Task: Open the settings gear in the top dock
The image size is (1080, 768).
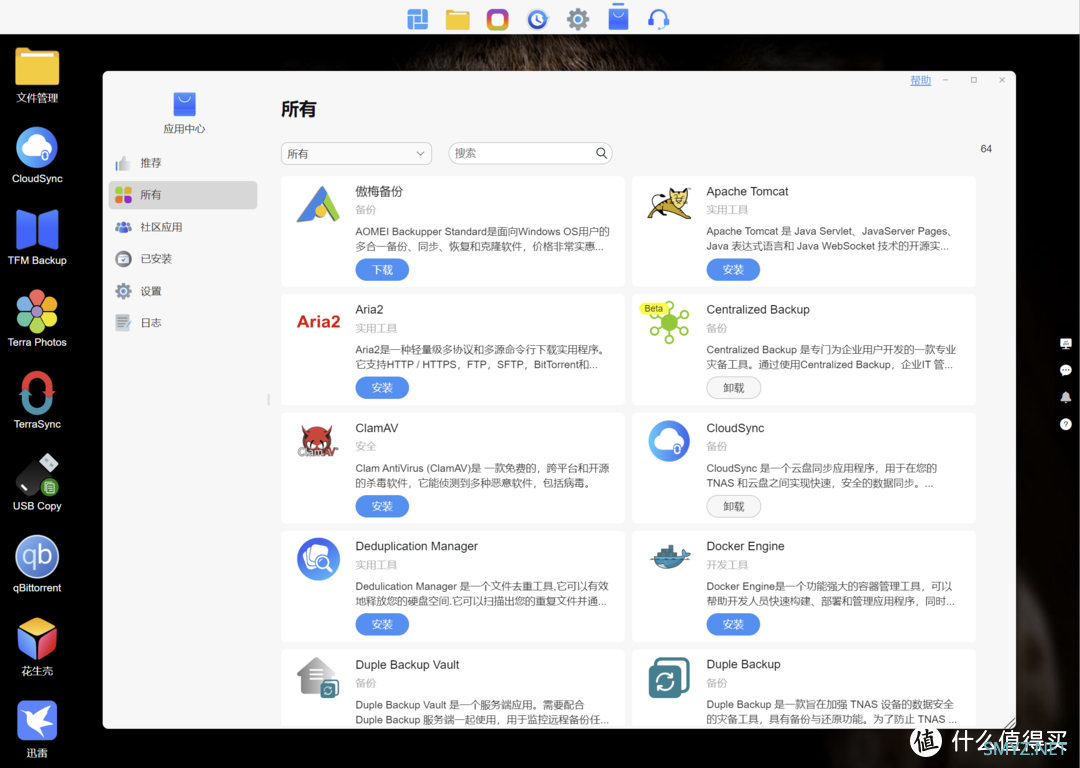Action: click(x=578, y=19)
